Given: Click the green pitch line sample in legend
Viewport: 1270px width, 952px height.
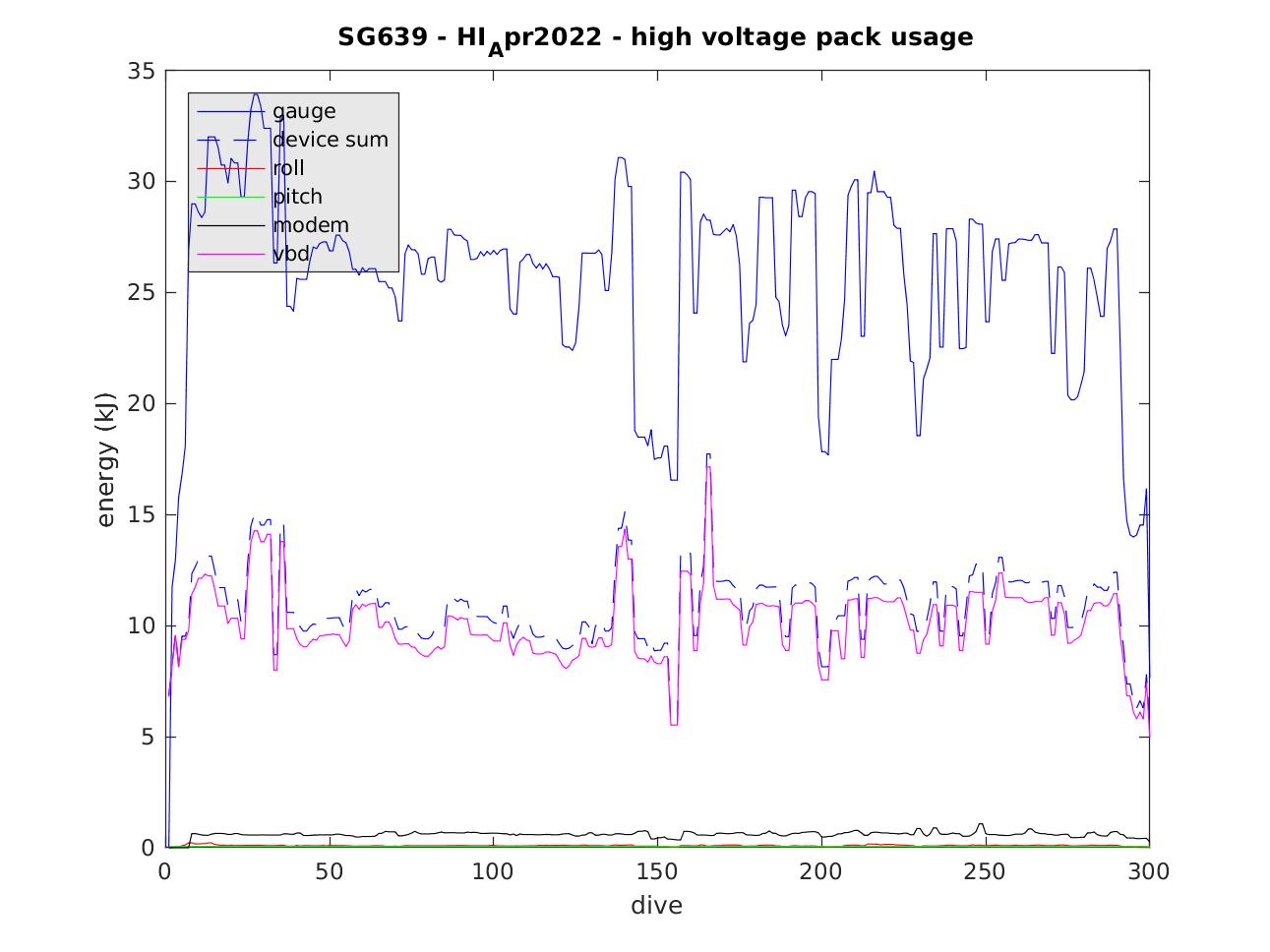Looking at the screenshot, I should pyautogui.click(x=230, y=197).
